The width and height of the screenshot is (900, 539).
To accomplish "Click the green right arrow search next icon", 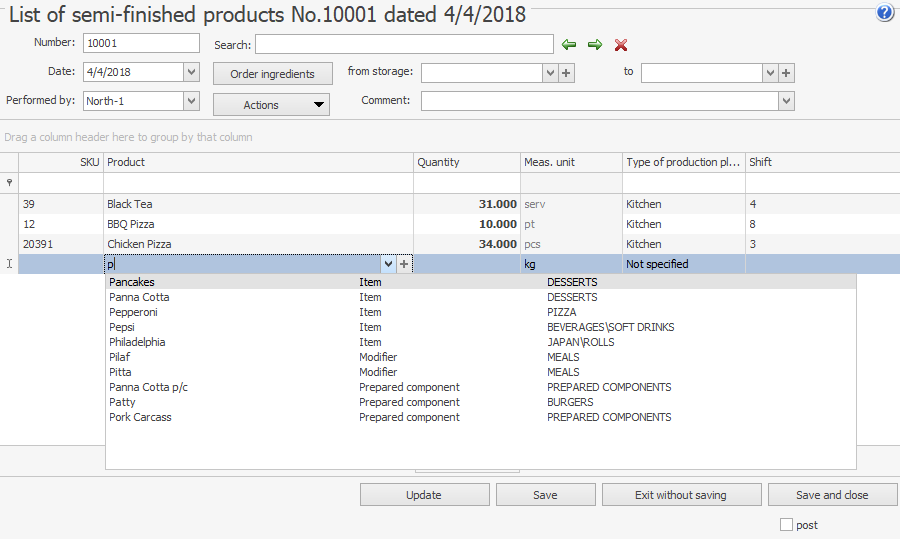I will pos(595,45).
